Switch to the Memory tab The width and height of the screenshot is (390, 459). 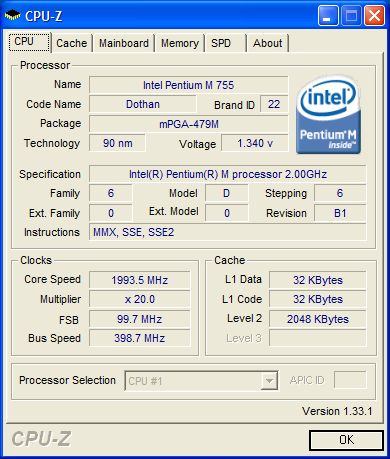[x=180, y=43]
